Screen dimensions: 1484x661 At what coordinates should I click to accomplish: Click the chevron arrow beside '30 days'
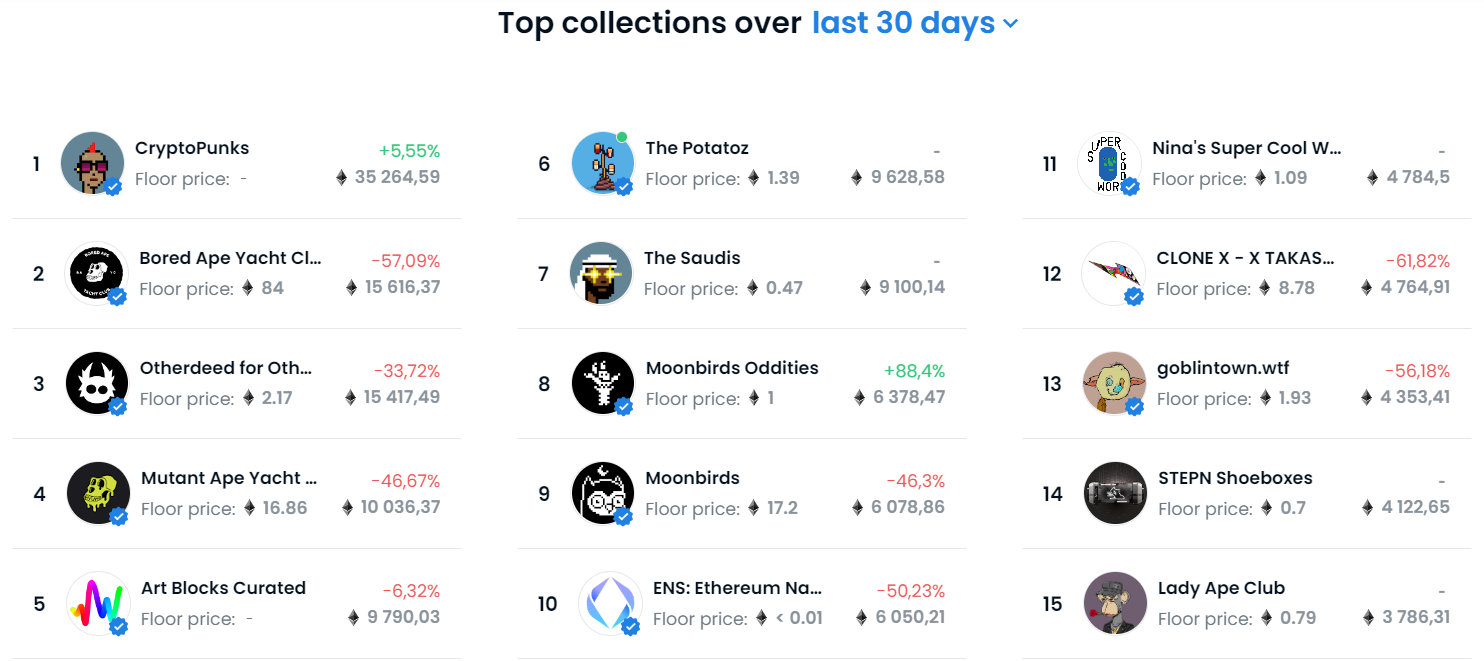(1010, 24)
